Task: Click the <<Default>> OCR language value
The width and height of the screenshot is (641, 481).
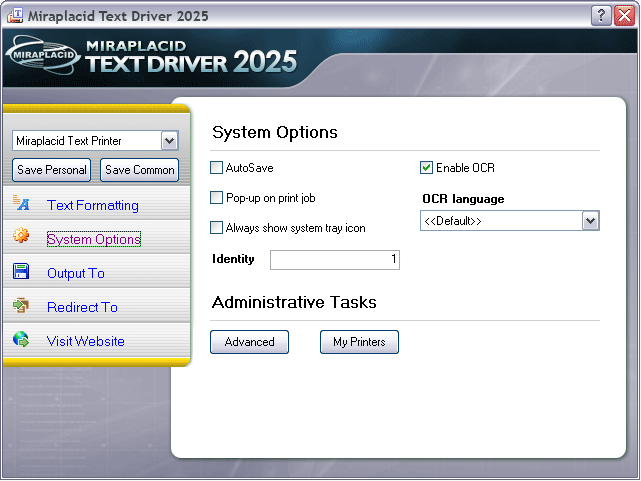Action: coord(453,221)
